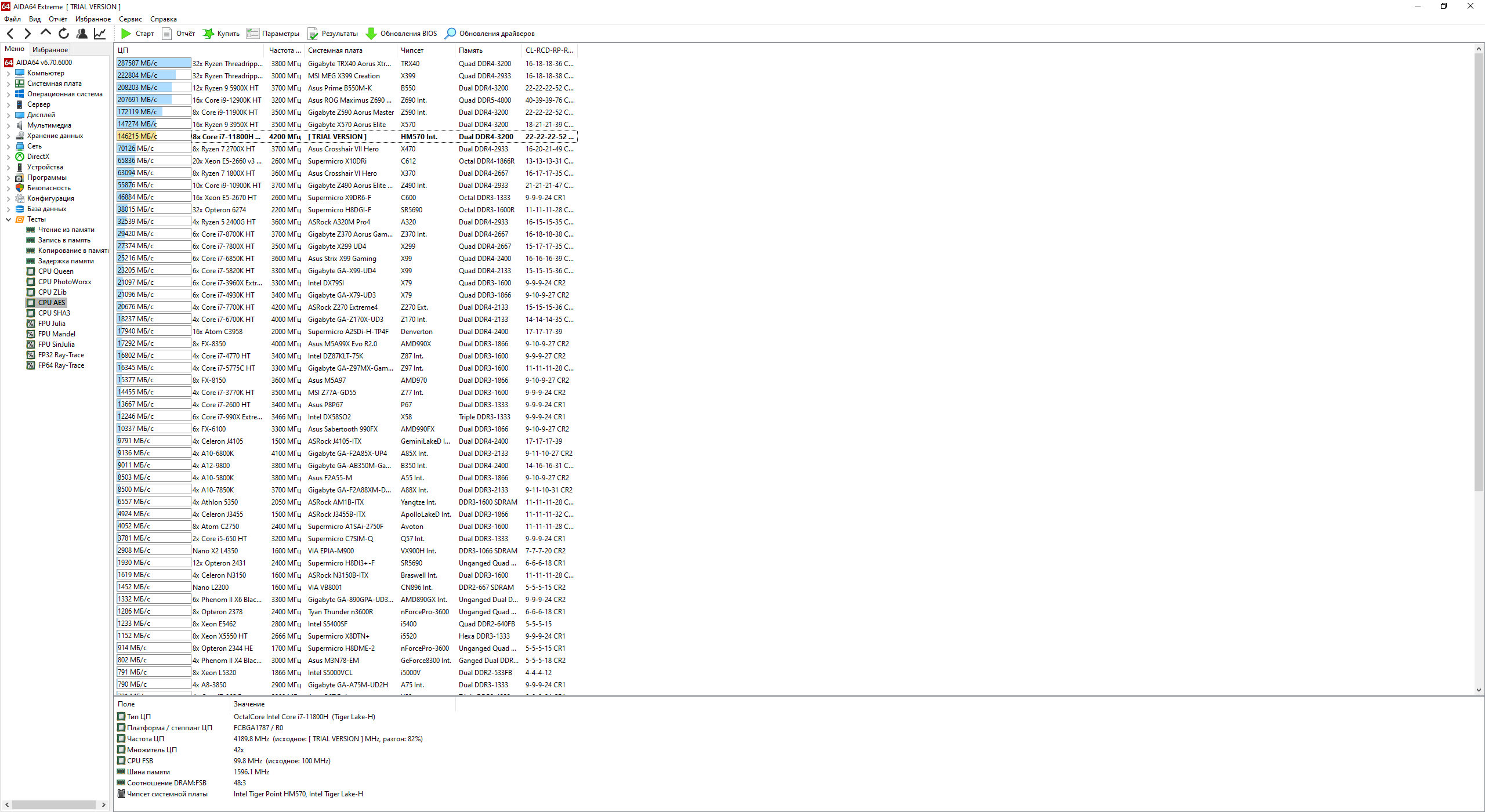This screenshot has width=1485, height=812.
Task: Click the Купить toolbar button
Action: pyautogui.click(x=221, y=34)
